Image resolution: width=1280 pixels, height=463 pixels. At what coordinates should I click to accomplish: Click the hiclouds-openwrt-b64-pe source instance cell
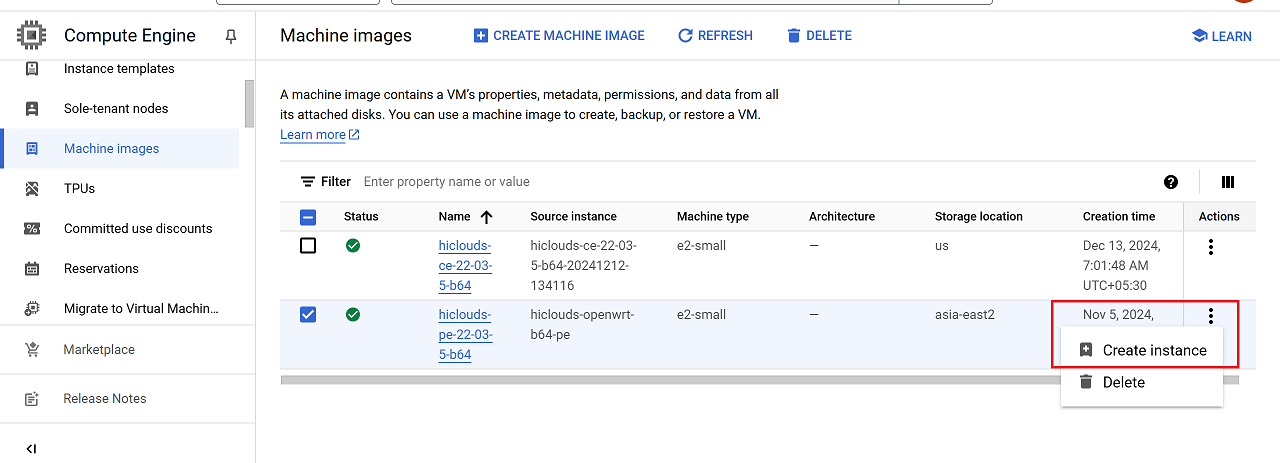(x=582, y=325)
